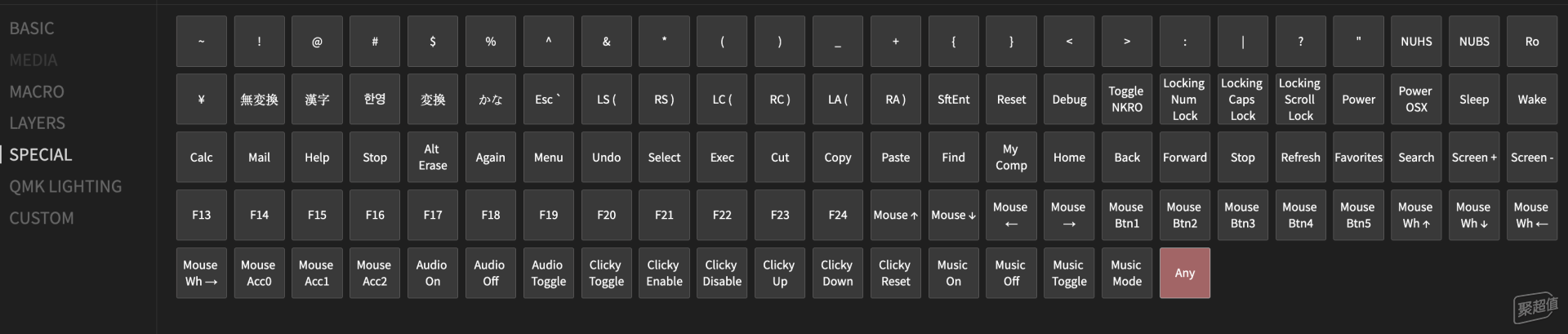
Task: Select the Screen + brightness key
Action: 1474,158
